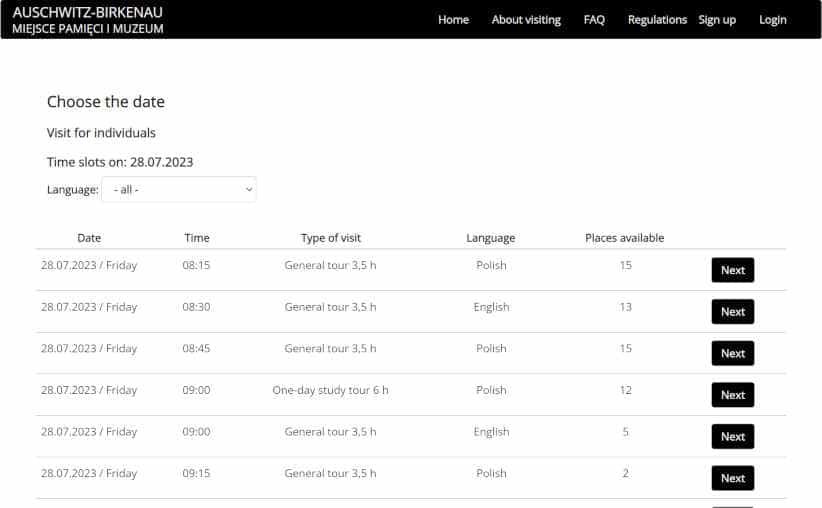Select the 2 places available value

click(625, 473)
